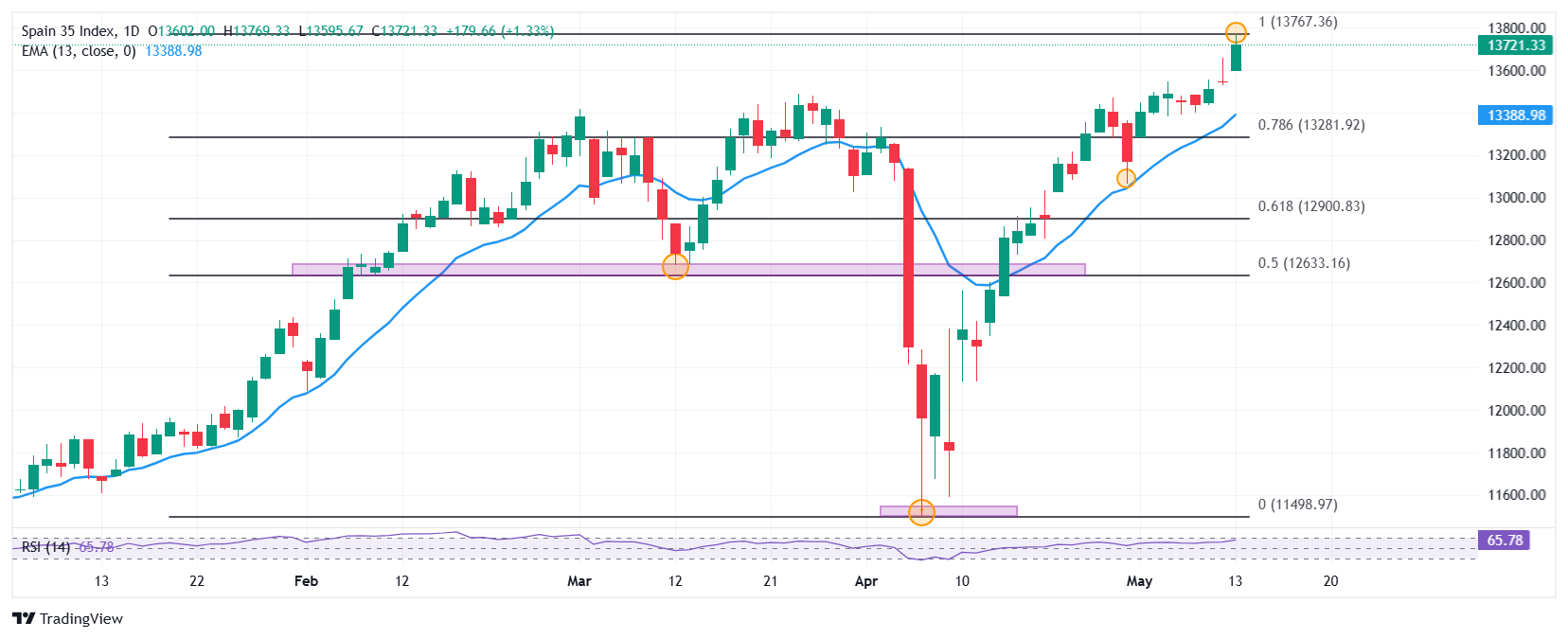The width and height of the screenshot is (1568, 639).
Task: Click the orange circle near the May EMA touch
Action: [x=1126, y=178]
